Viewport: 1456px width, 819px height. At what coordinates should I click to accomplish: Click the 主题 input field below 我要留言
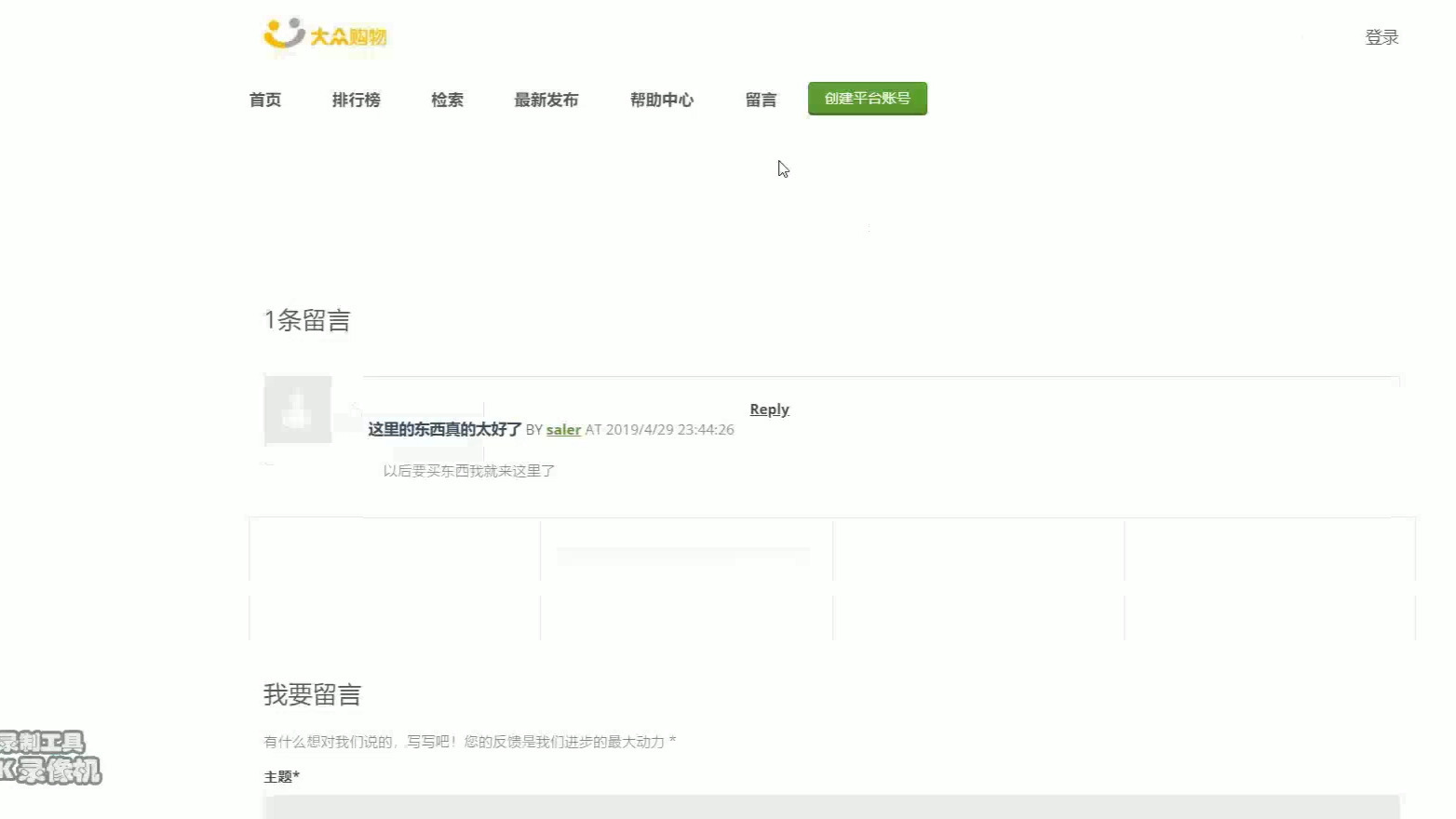(829, 810)
